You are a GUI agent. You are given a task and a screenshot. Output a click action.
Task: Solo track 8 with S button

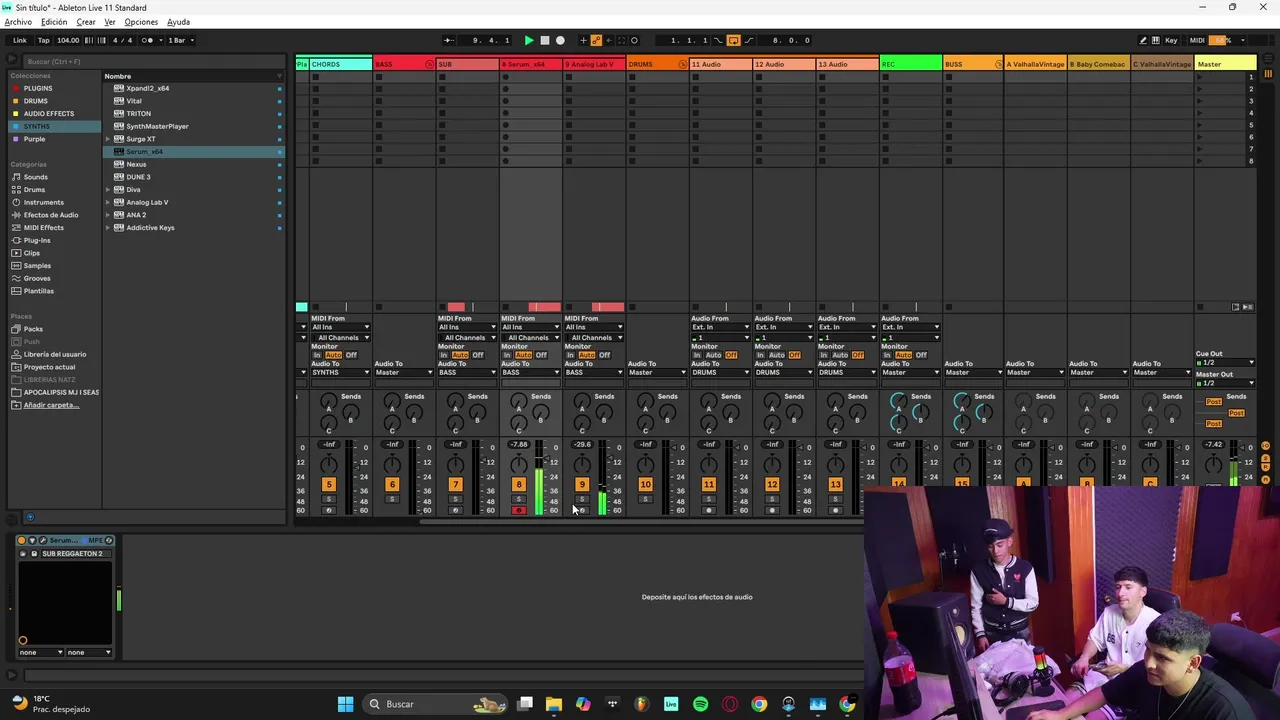pyautogui.click(x=518, y=499)
